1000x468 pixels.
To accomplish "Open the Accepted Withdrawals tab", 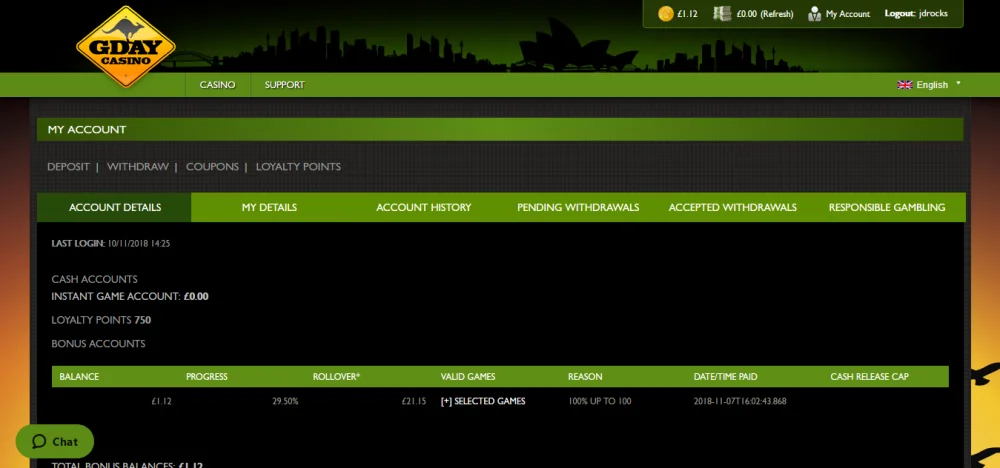I will [x=733, y=207].
